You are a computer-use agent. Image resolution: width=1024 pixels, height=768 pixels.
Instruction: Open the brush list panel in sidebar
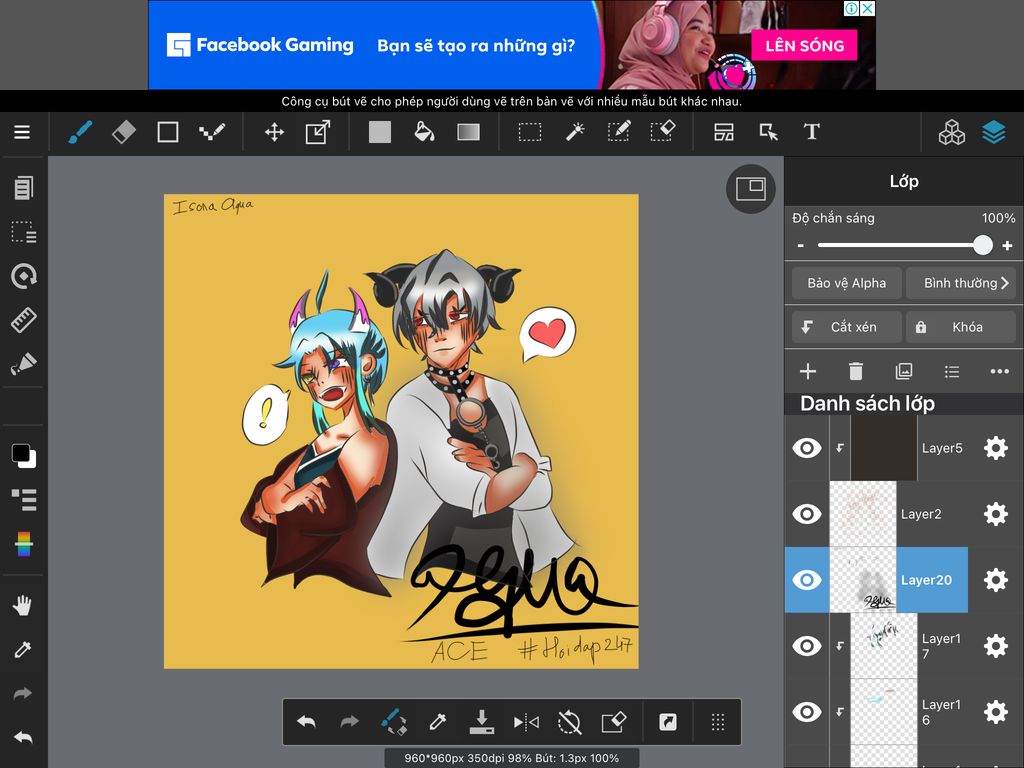[24, 500]
